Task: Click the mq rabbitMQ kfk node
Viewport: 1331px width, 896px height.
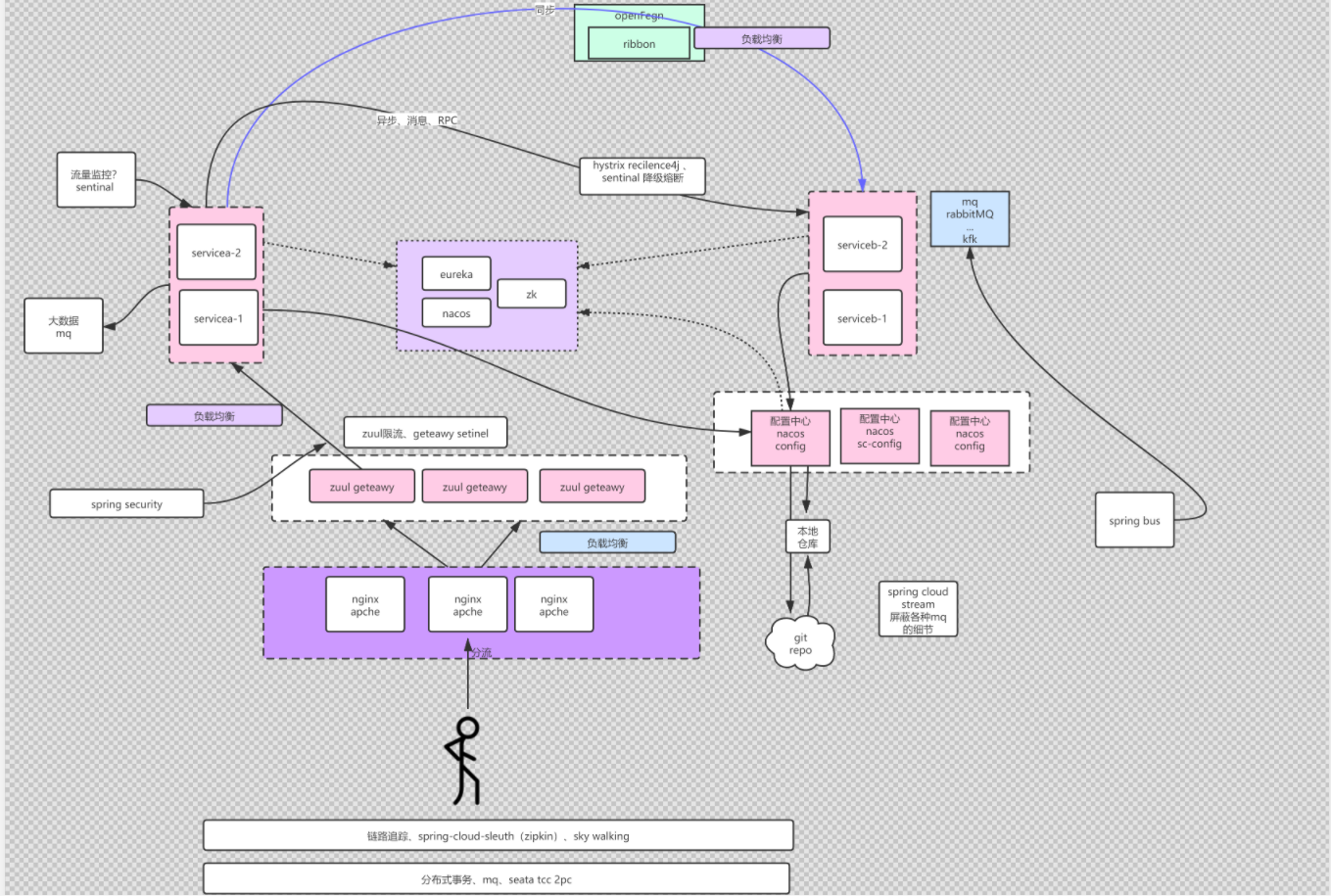Action: pos(969,217)
